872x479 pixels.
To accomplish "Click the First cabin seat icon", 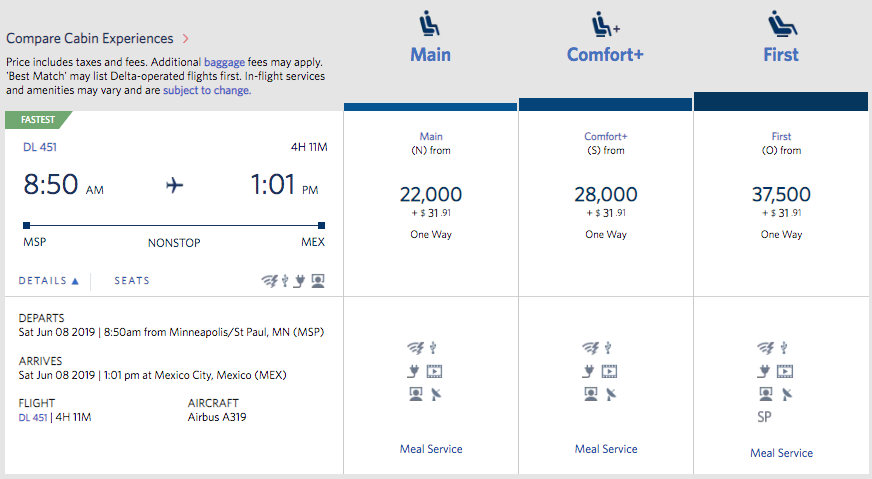I will coord(781,22).
